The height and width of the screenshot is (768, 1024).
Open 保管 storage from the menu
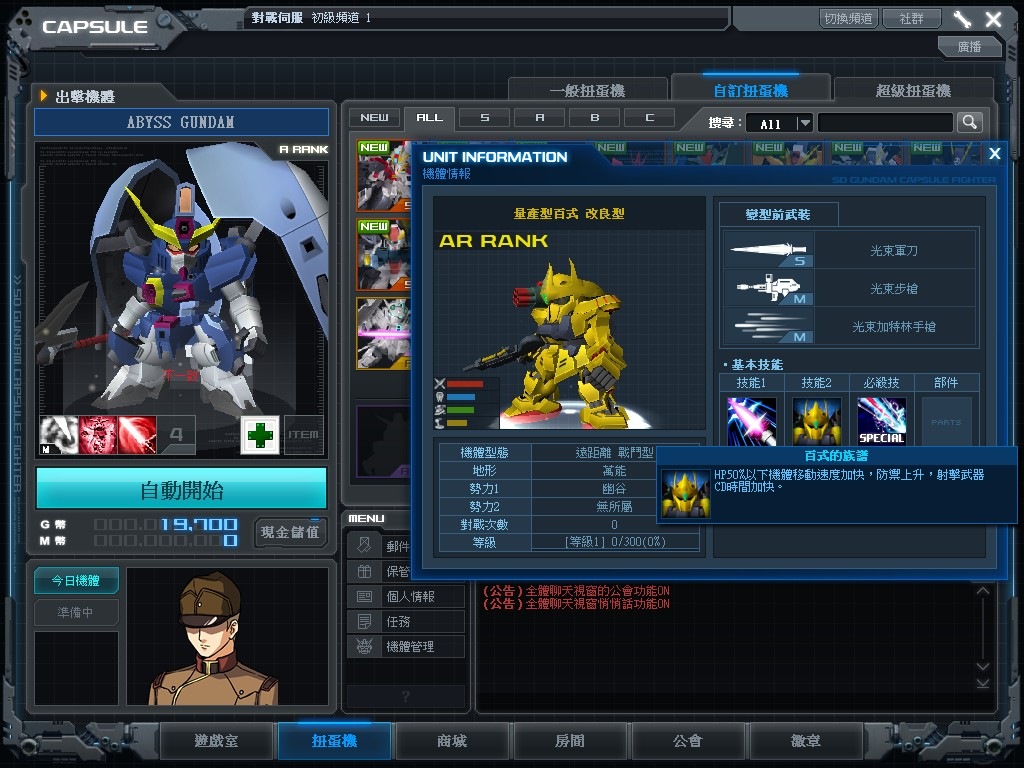point(379,571)
